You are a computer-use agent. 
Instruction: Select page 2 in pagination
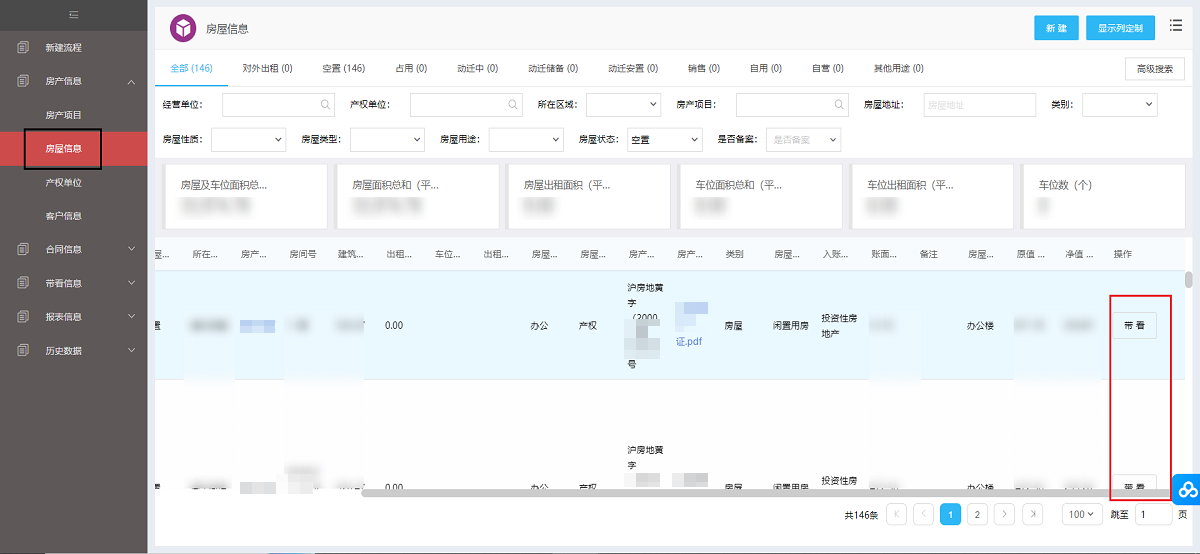coord(978,514)
